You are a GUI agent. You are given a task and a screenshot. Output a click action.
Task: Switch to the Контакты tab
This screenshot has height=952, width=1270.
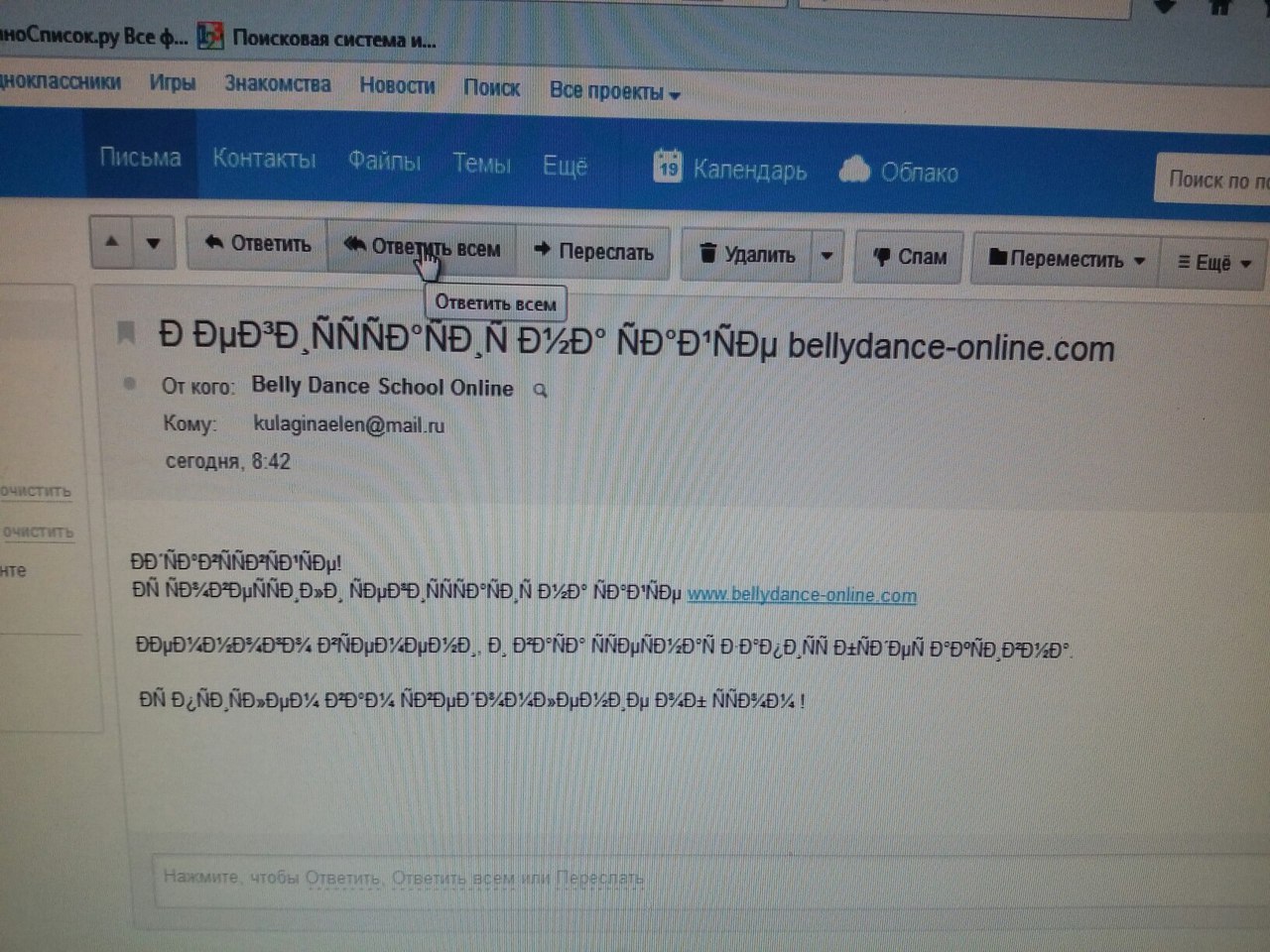point(264,159)
